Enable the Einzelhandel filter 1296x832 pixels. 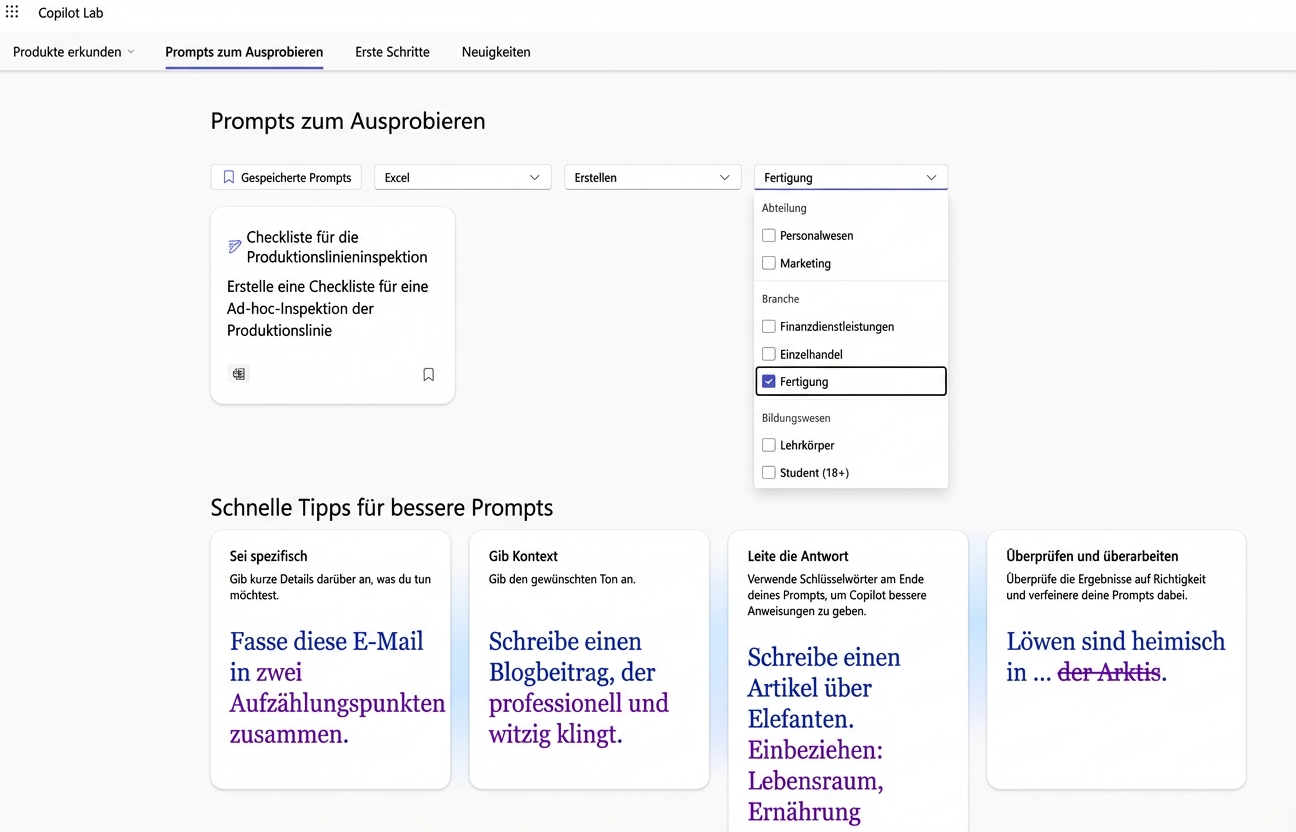(x=768, y=353)
